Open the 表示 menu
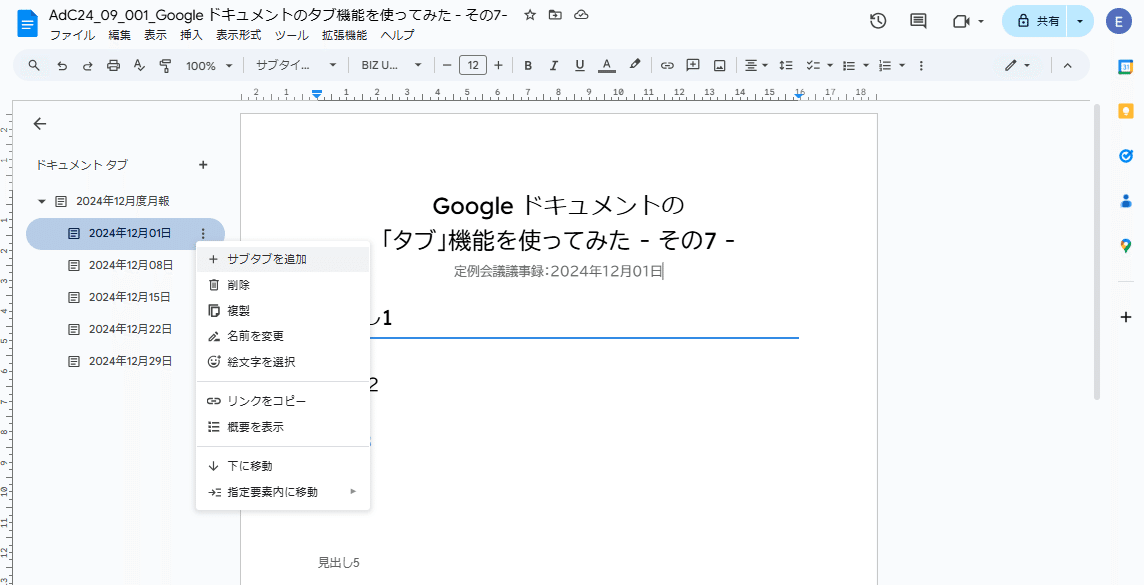The width and height of the screenshot is (1144, 585). 155,35
